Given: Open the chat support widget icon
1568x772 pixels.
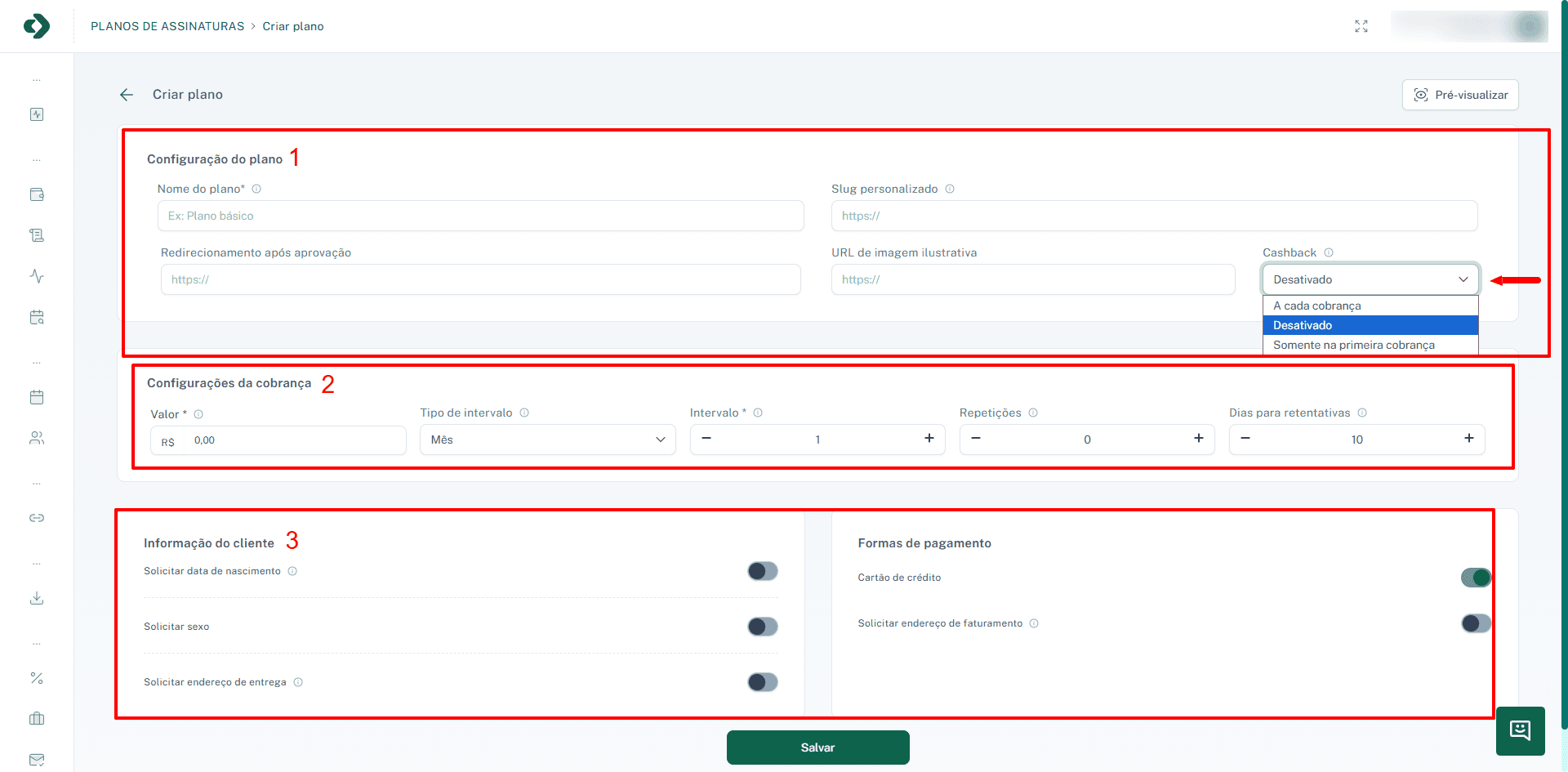Looking at the screenshot, I should [x=1520, y=730].
